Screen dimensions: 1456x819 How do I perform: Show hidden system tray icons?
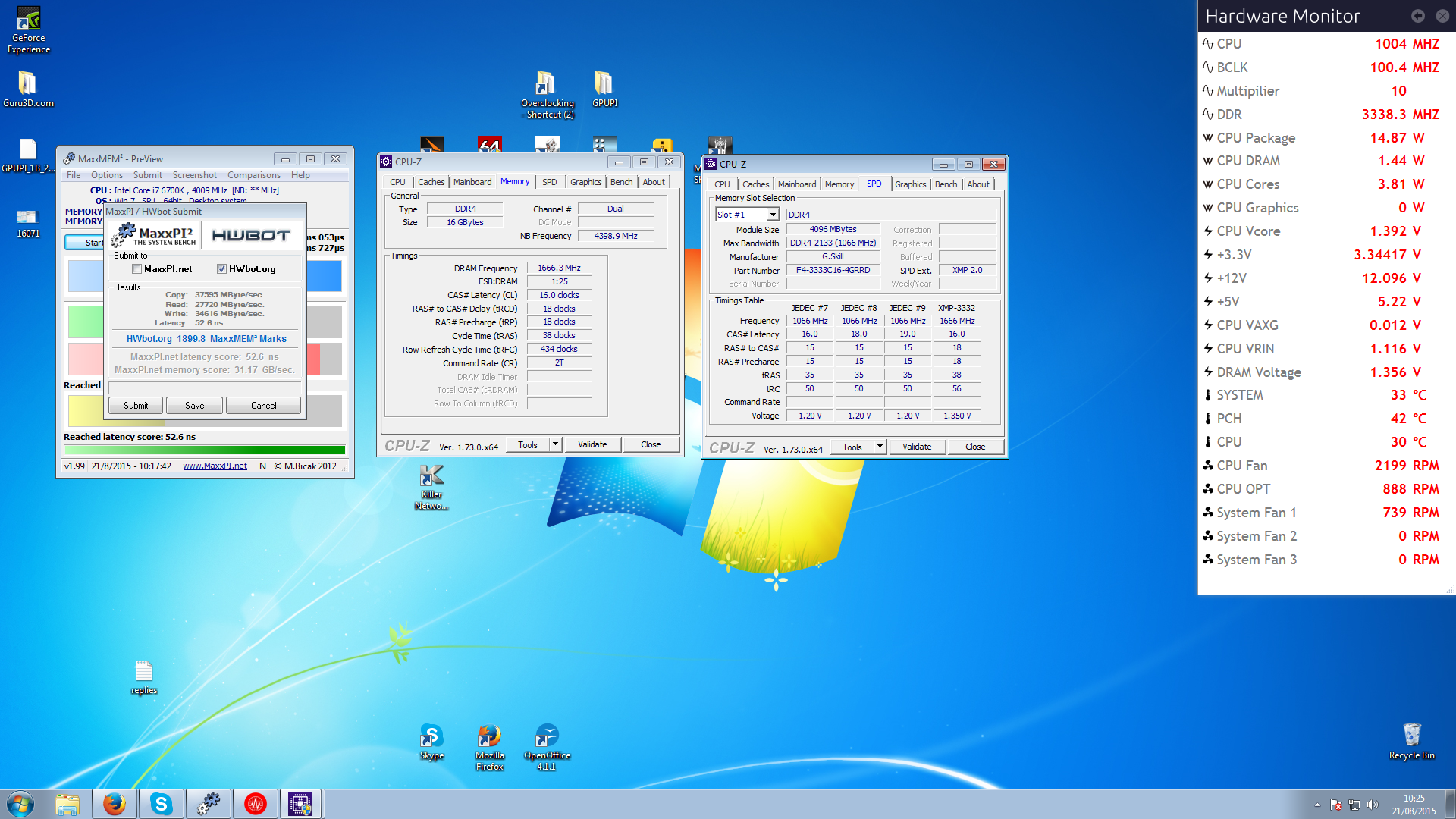[1317, 805]
